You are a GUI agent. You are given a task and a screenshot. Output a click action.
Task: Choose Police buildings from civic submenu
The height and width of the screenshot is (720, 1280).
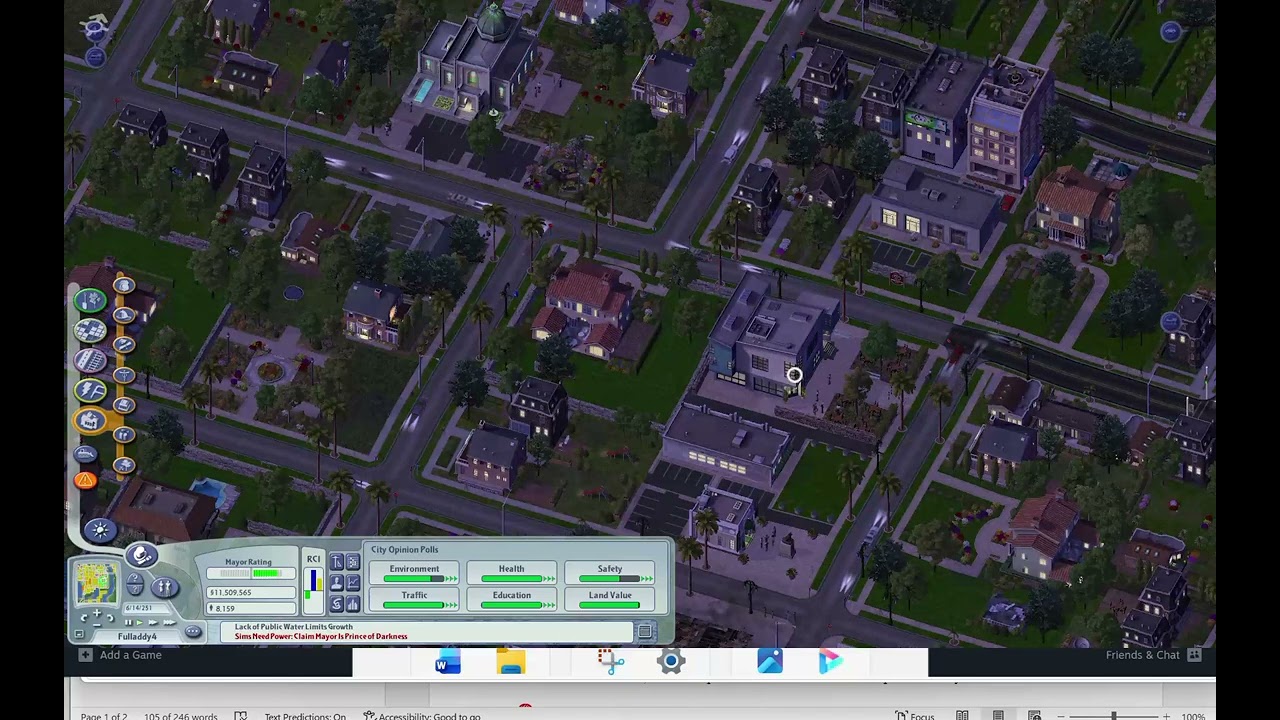tap(124, 286)
